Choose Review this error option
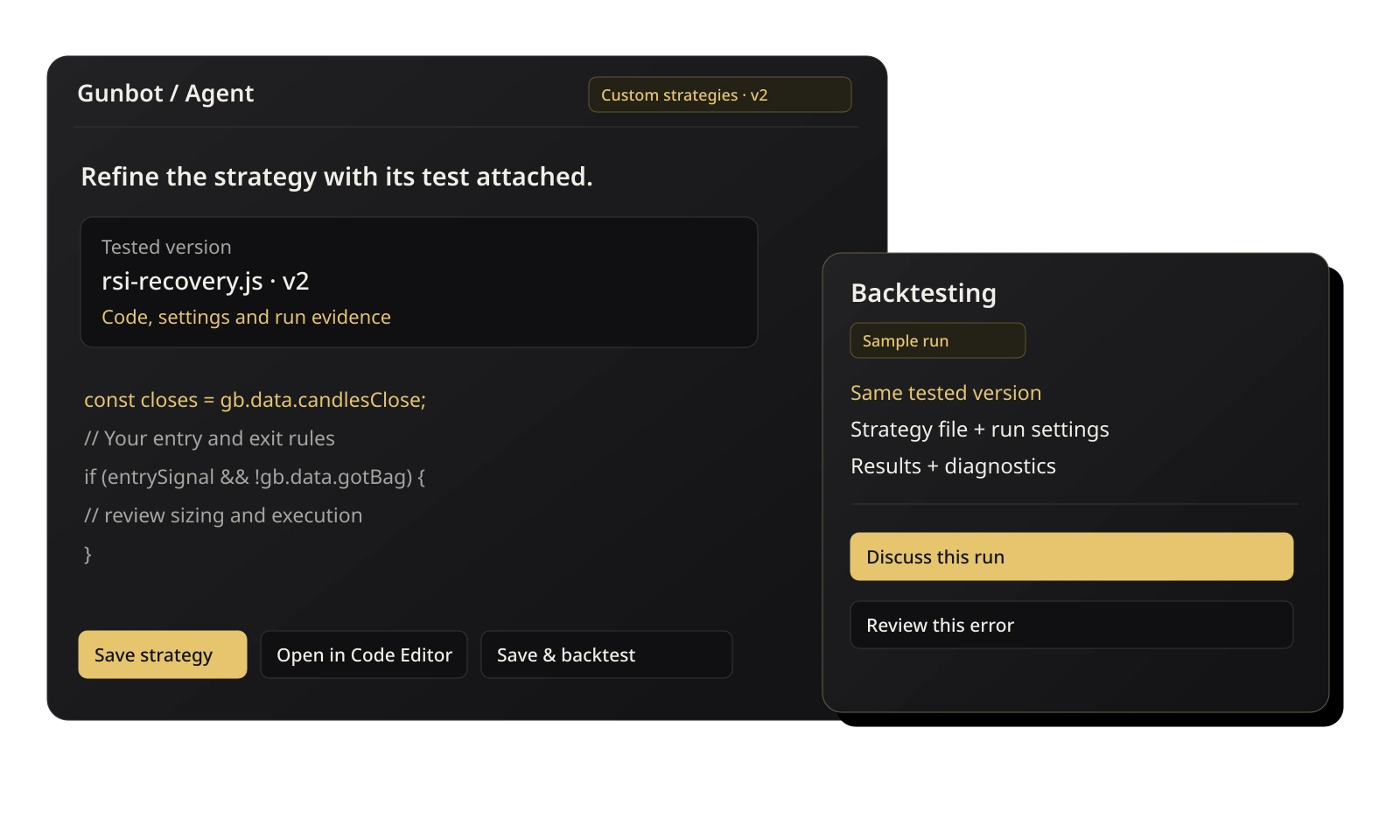 1072,625
